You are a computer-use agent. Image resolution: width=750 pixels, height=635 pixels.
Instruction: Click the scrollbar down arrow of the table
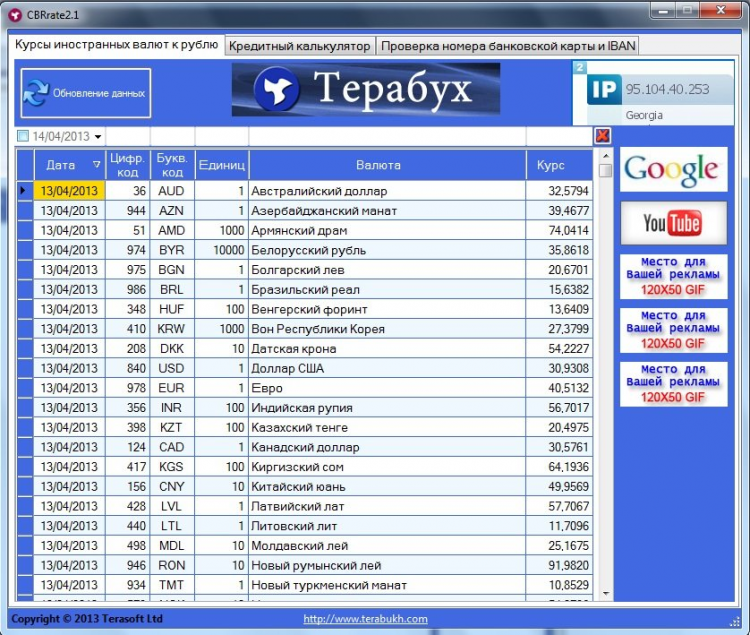click(x=606, y=594)
